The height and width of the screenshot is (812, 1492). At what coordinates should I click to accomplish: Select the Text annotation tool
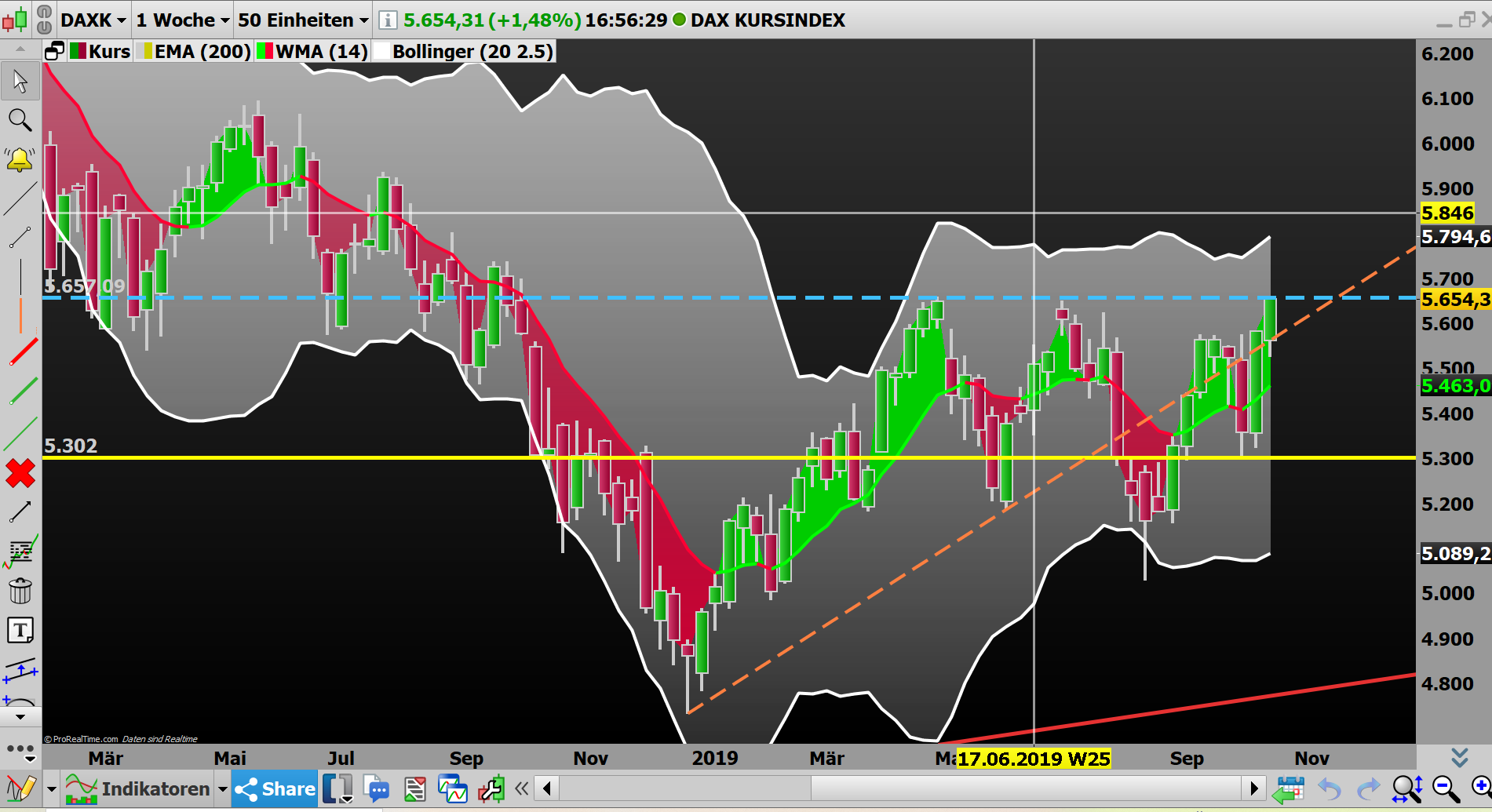20,630
